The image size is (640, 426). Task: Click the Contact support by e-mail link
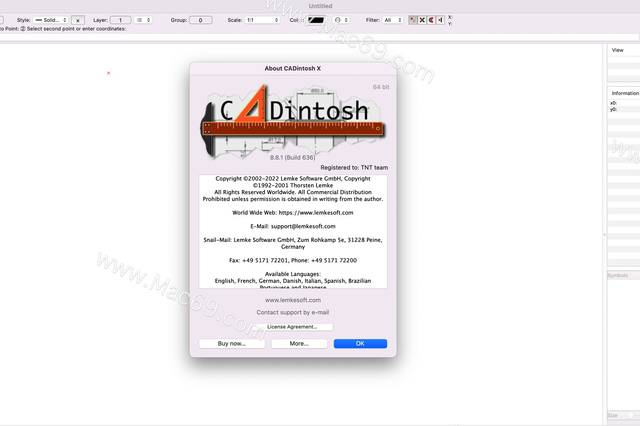click(293, 312)
